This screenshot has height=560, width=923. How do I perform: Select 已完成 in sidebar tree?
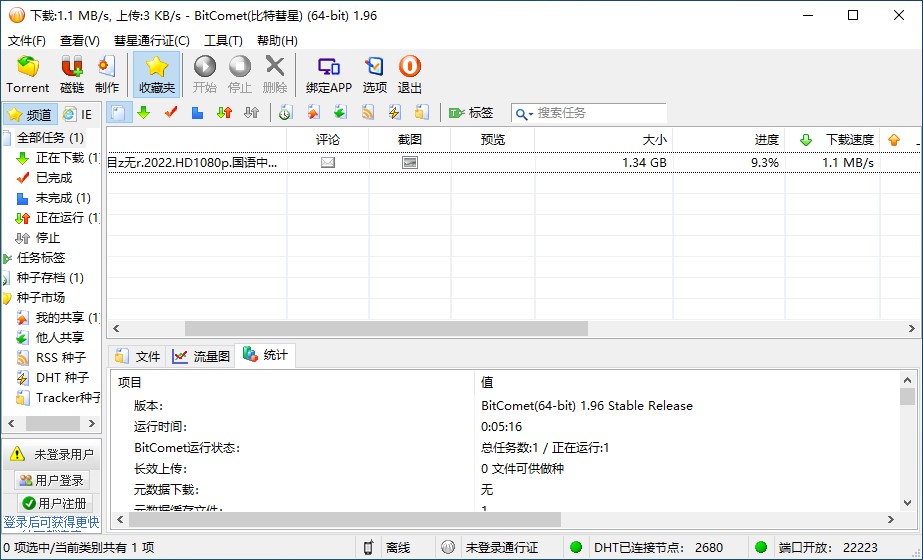pyautogui.click(x=54, y=178)
